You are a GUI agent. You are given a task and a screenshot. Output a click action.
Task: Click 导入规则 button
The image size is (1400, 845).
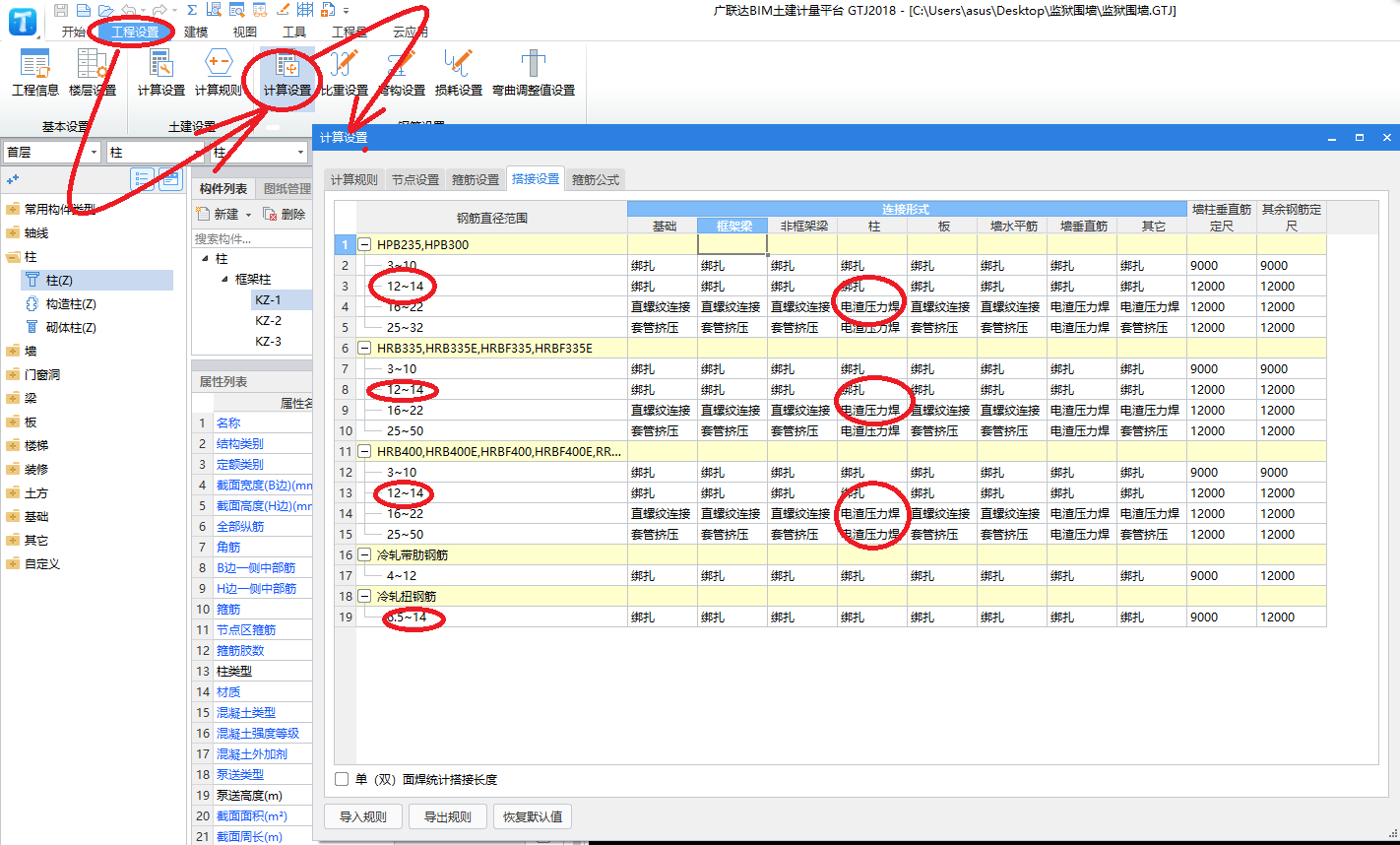point(363,816)
